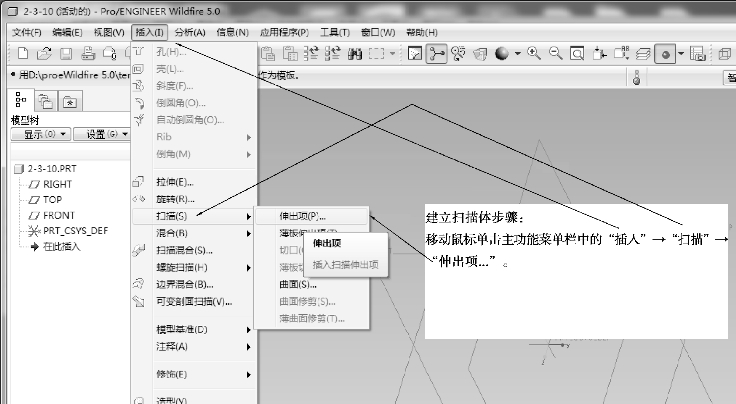
Task: Open the 应用程序(P) menu
Action: tap(284, 32)
